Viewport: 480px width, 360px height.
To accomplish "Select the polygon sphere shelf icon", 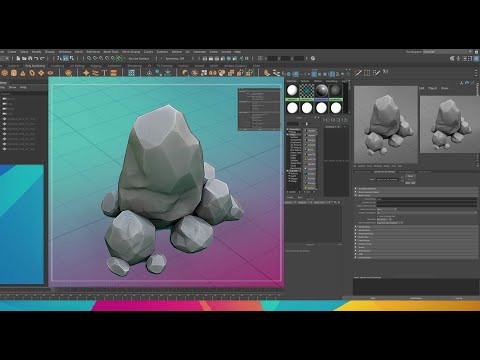I will coord(5,73).
